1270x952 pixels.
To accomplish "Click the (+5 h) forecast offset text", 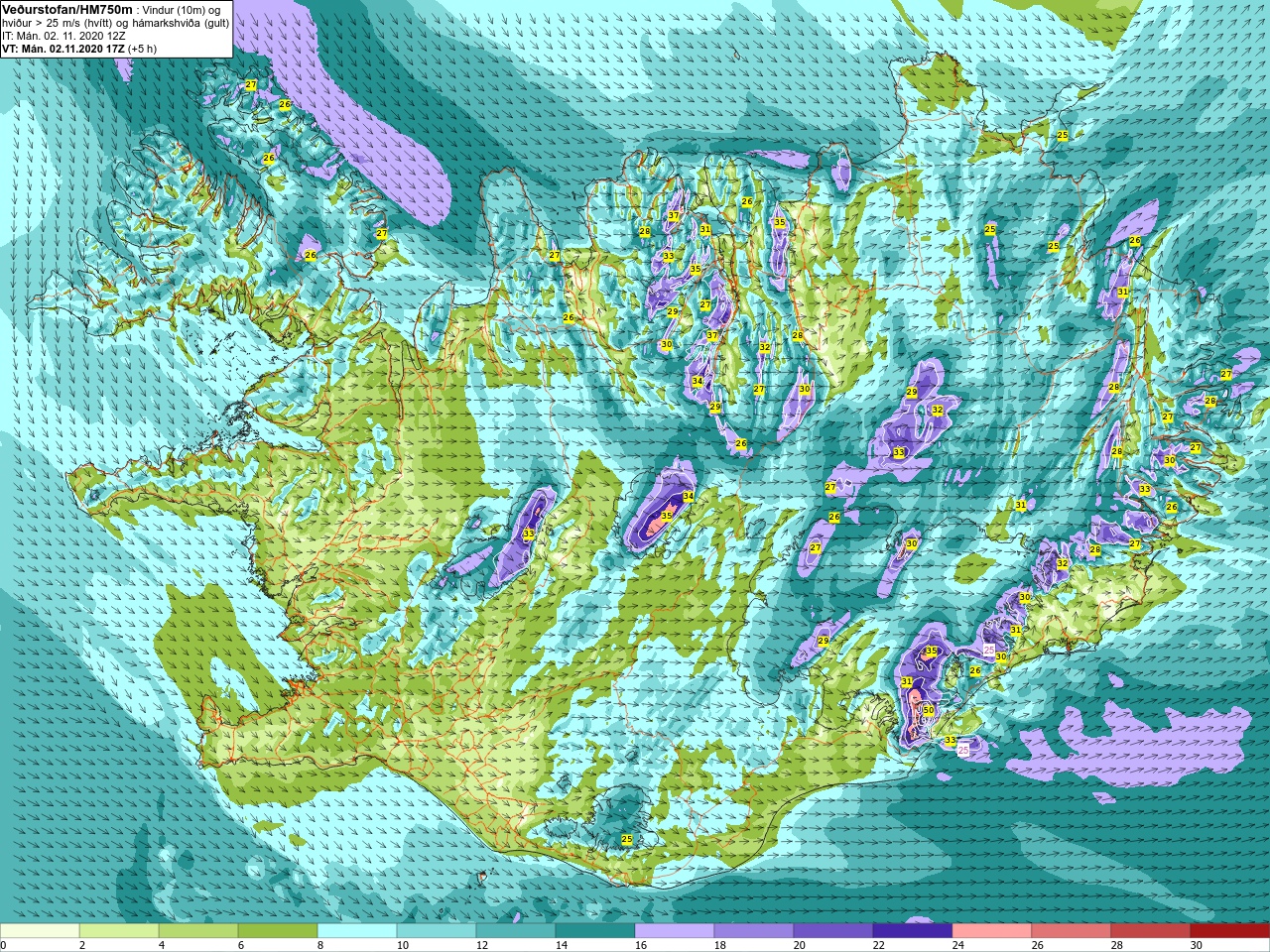I will coord(140,48).
